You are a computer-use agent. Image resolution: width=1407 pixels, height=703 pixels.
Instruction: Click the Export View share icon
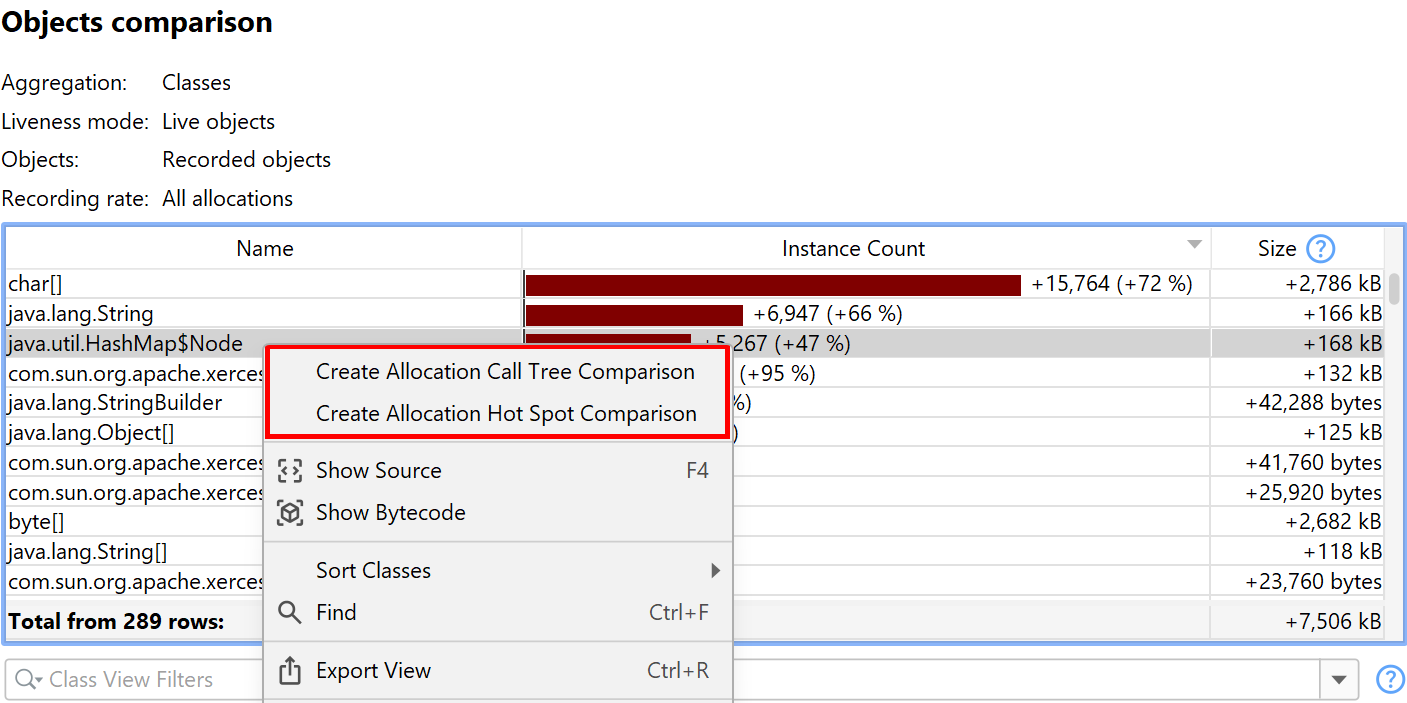[290, 671]
